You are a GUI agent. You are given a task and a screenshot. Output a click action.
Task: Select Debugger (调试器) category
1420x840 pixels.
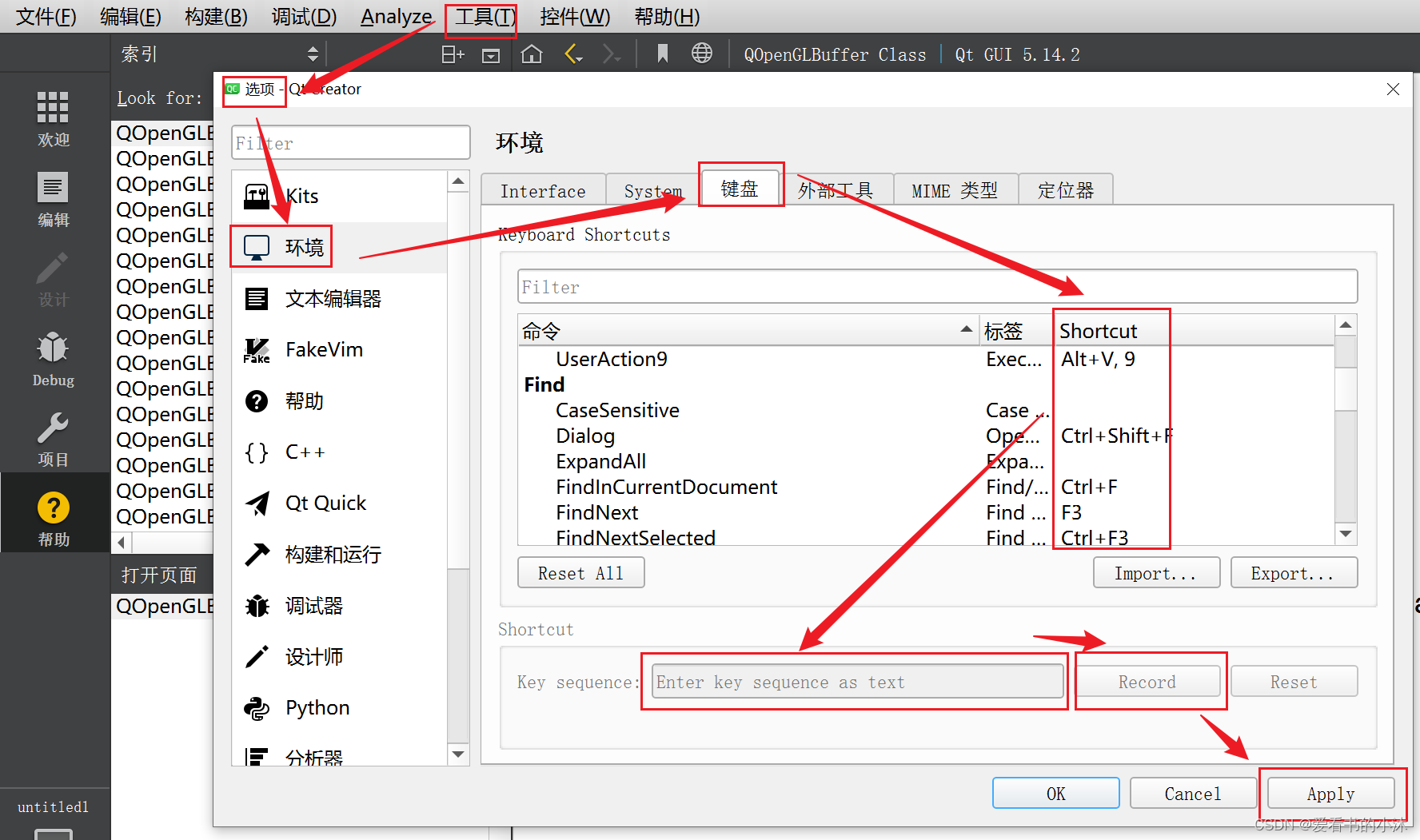click(x=339, y=605)
